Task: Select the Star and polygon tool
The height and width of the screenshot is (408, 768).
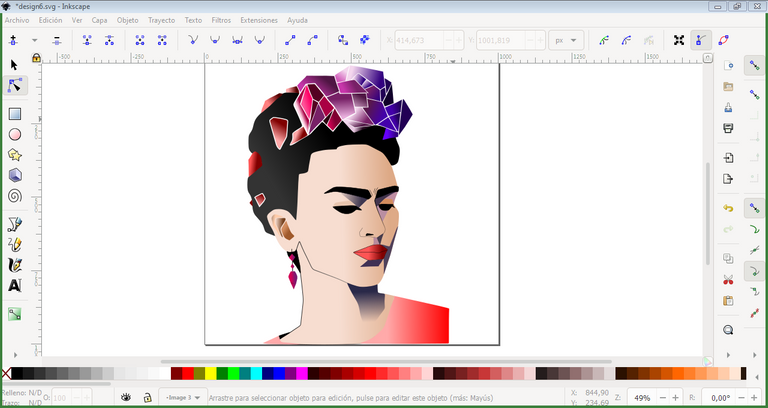Action: coord(15,155)
